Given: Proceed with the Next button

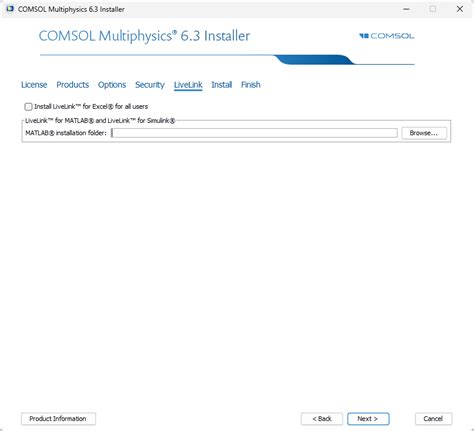Looking at the screenshot, I should point(368,419).
